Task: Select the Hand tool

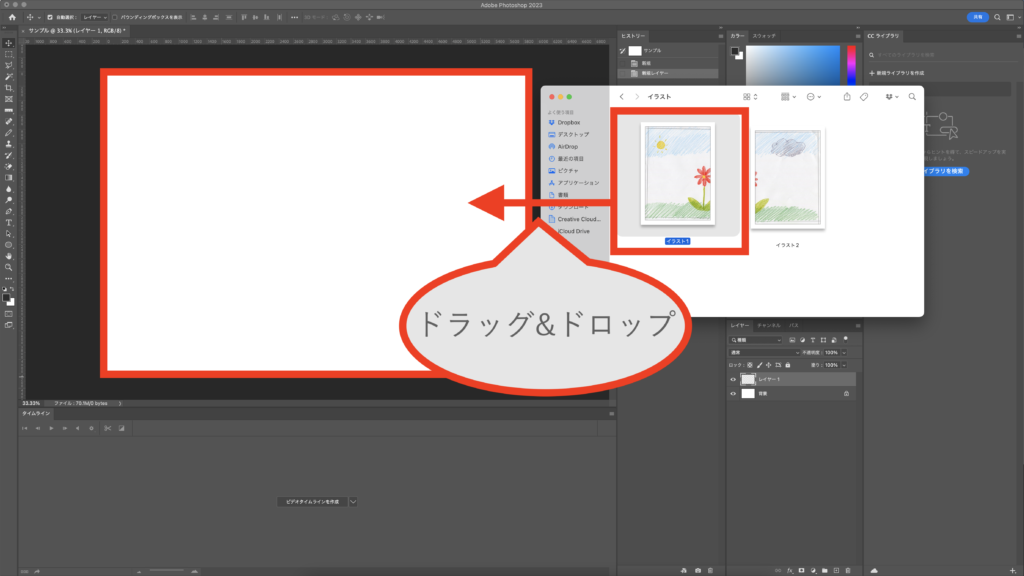Action: 9,256
